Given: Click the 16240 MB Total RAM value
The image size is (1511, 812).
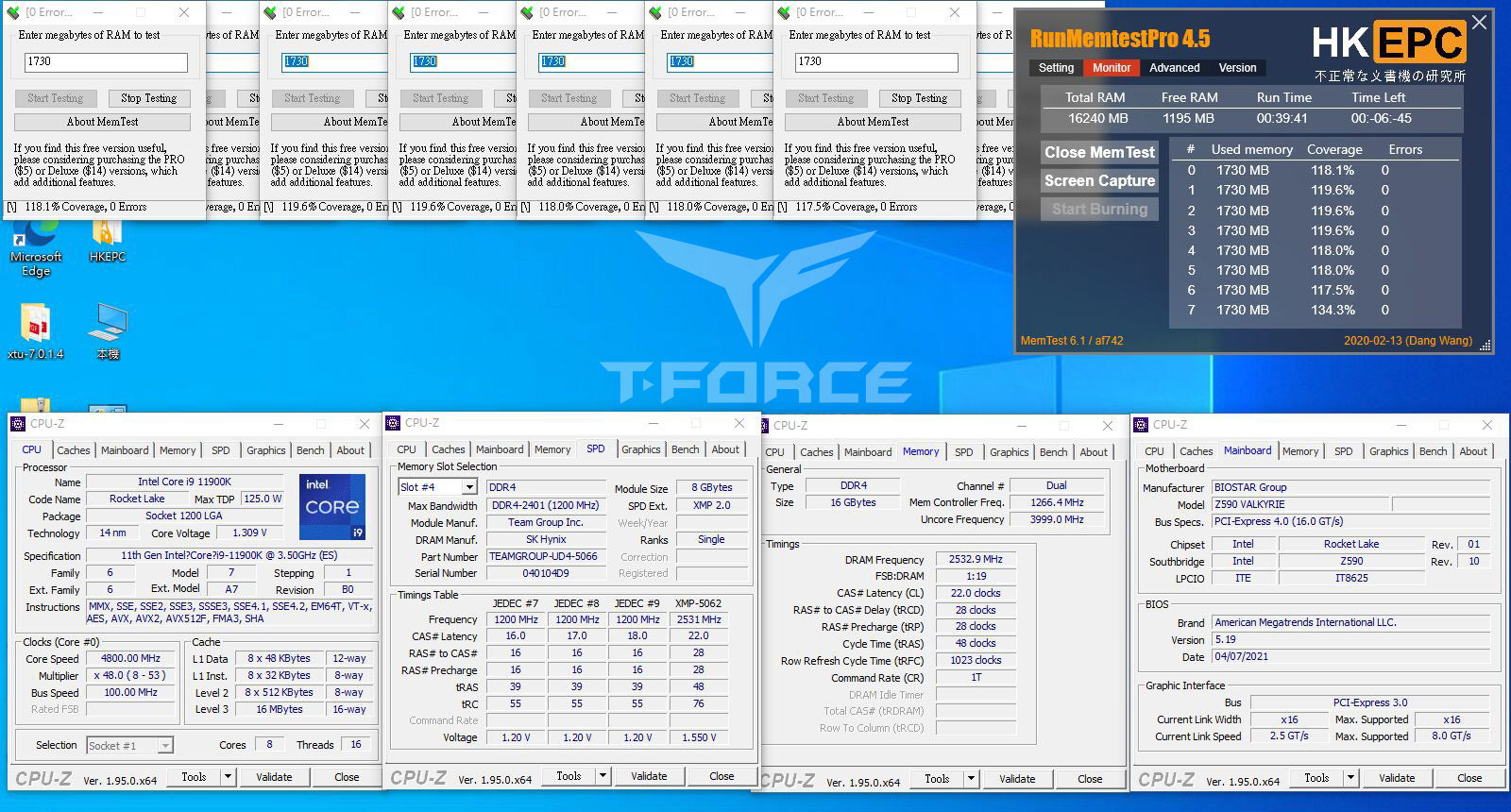Looking at the screenshot, I should click(x=1097, y=118).
